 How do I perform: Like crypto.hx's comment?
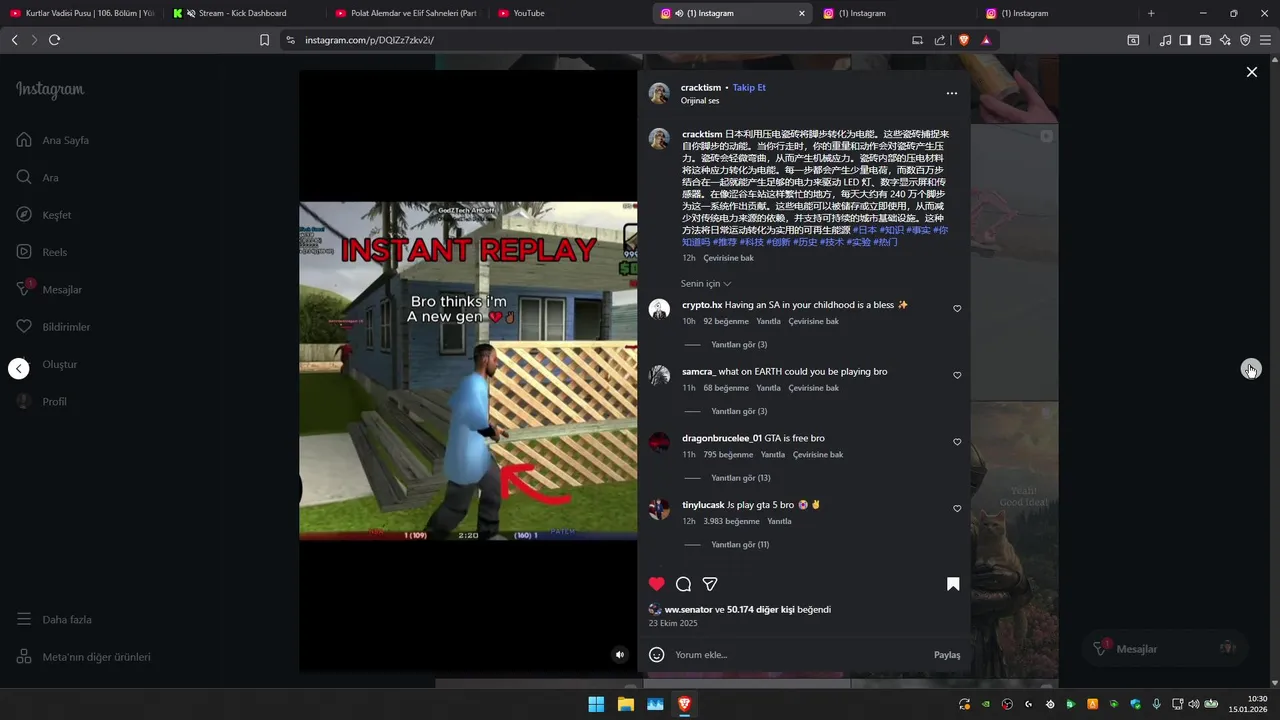click(957, 309)
